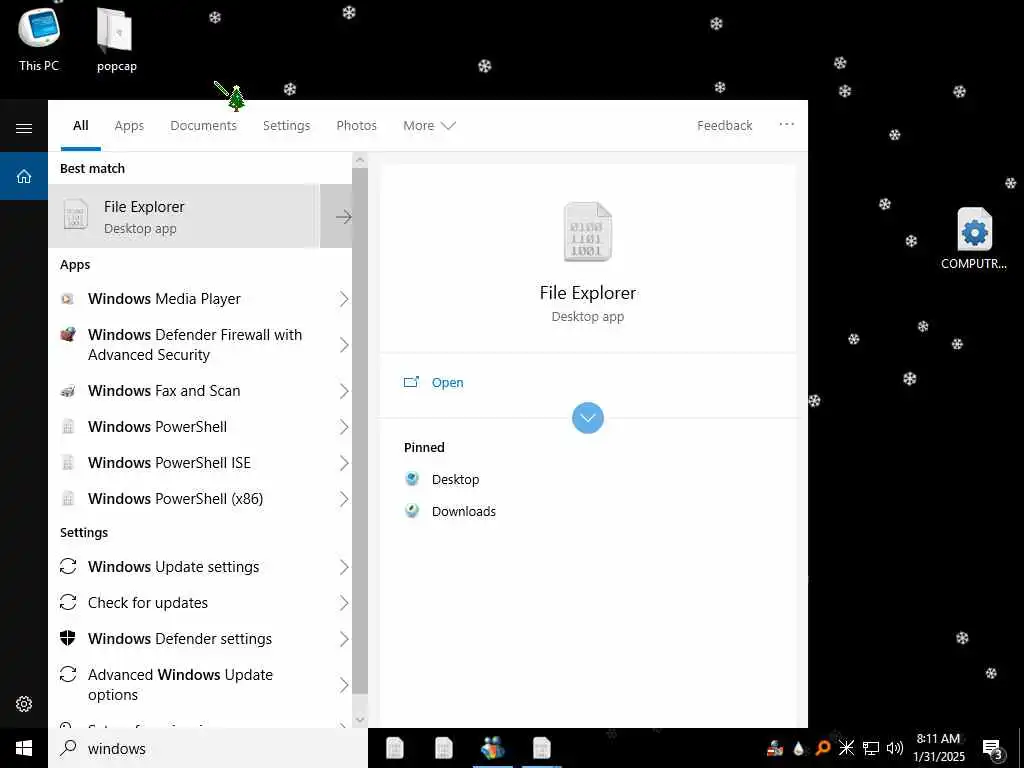Click the orange magnifier tray icon
Screen dimensions: 1024x768
(822, 748)
